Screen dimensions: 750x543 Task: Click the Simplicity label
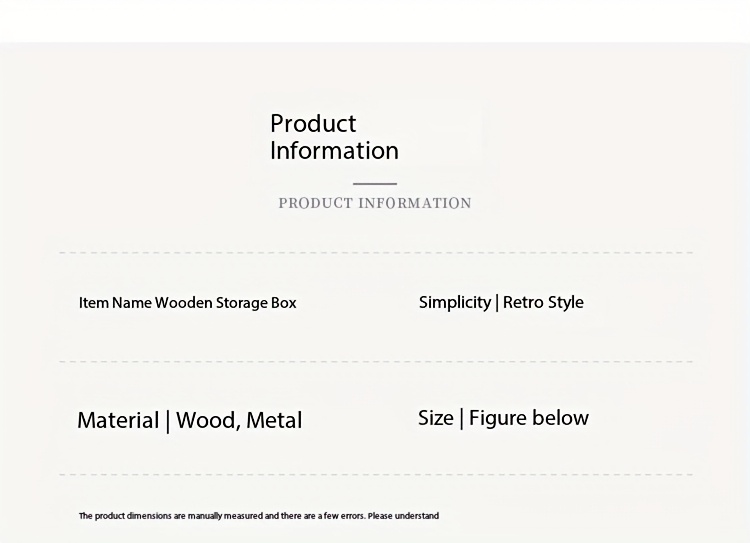pyautogui.click(x=455, y=302)
